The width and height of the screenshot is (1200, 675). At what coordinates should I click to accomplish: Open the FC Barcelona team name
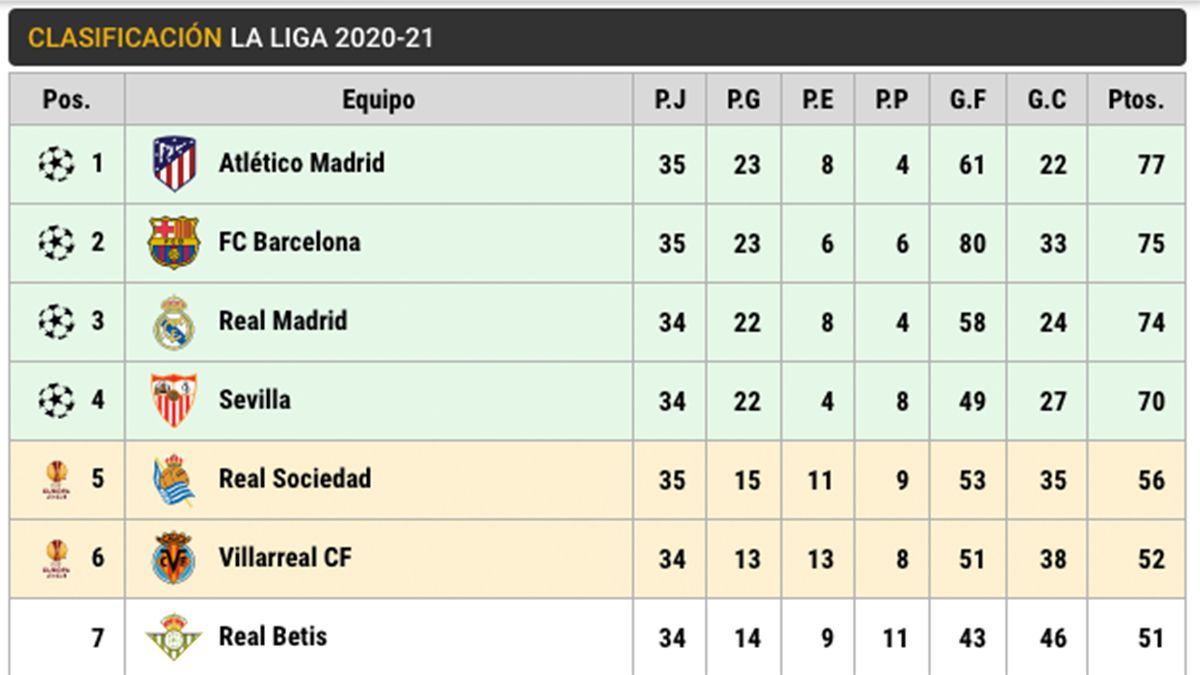(289, 242)
